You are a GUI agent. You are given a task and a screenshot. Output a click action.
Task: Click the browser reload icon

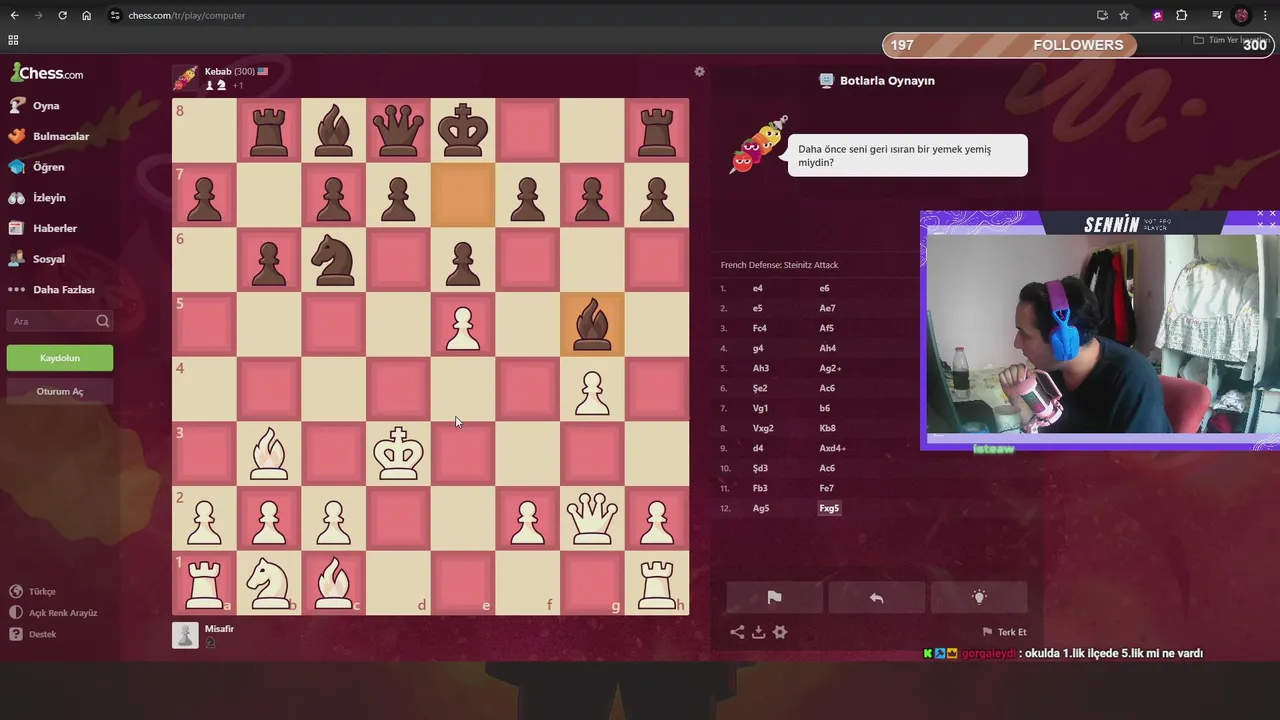tap(62, 15)
